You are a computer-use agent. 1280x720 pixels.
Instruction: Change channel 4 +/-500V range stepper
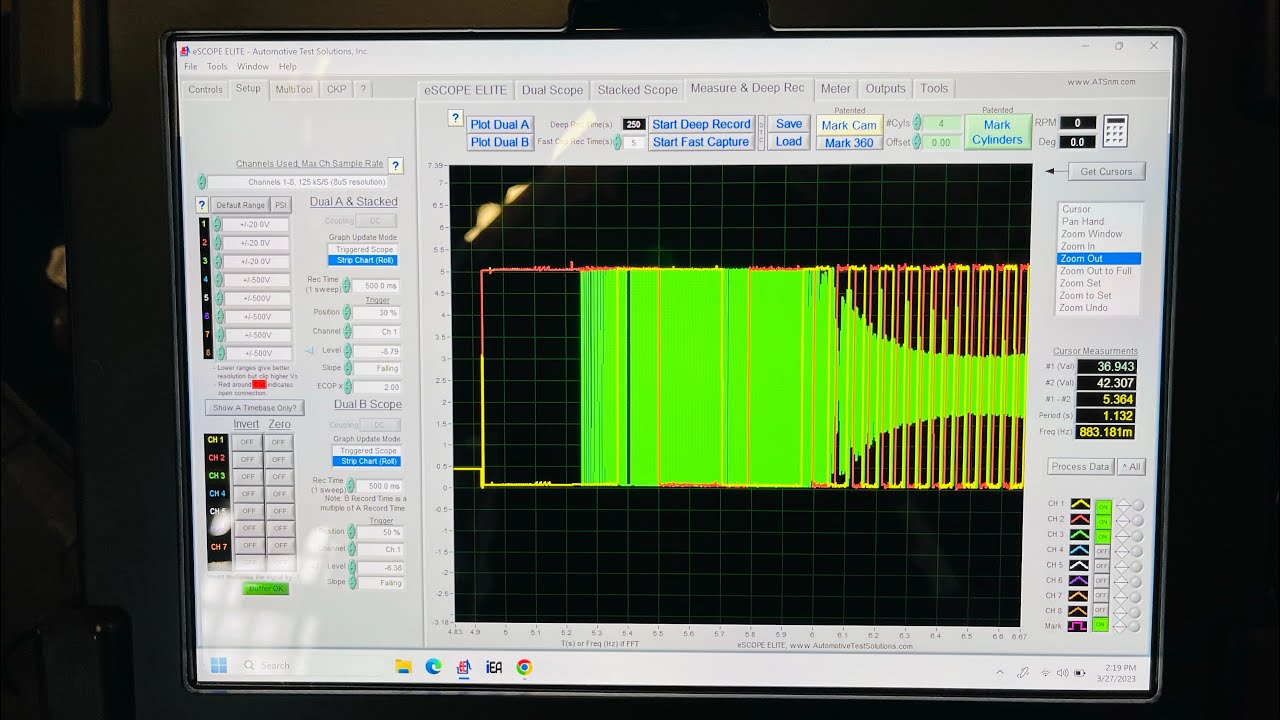point(219,279)
